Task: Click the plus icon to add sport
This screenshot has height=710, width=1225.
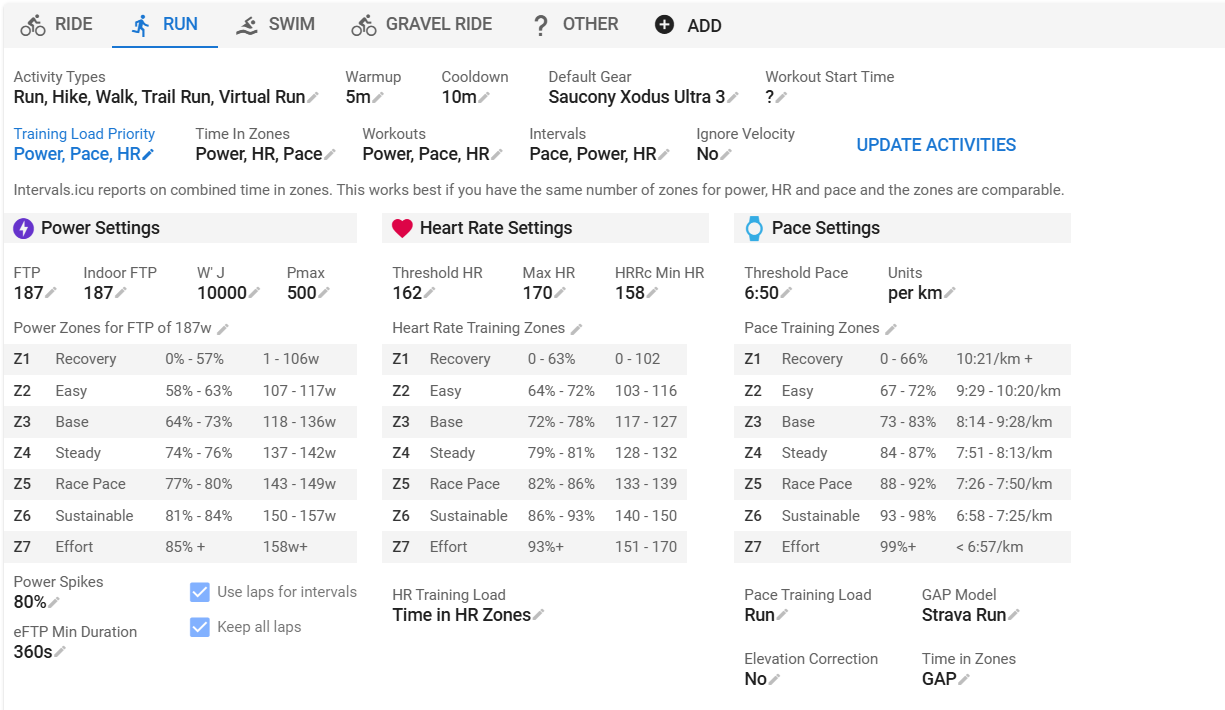Action: [x=664, y=25]
